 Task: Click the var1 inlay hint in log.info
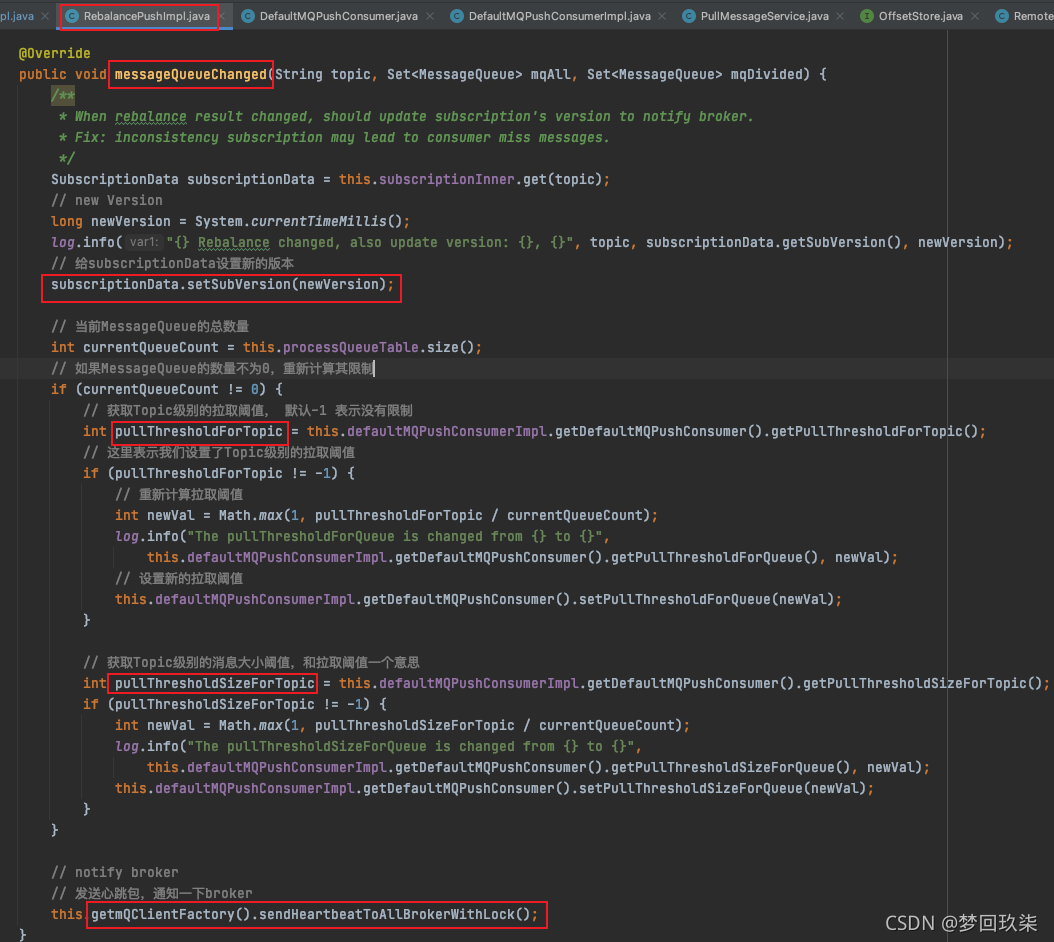tap(144, 242)
